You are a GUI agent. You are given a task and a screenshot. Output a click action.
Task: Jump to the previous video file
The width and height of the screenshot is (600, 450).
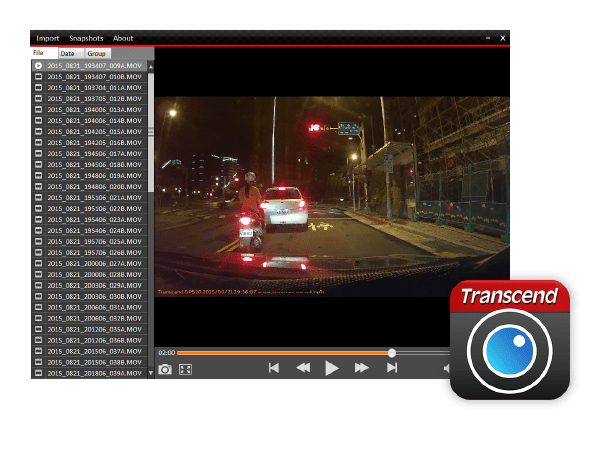(x=274, y=368)
